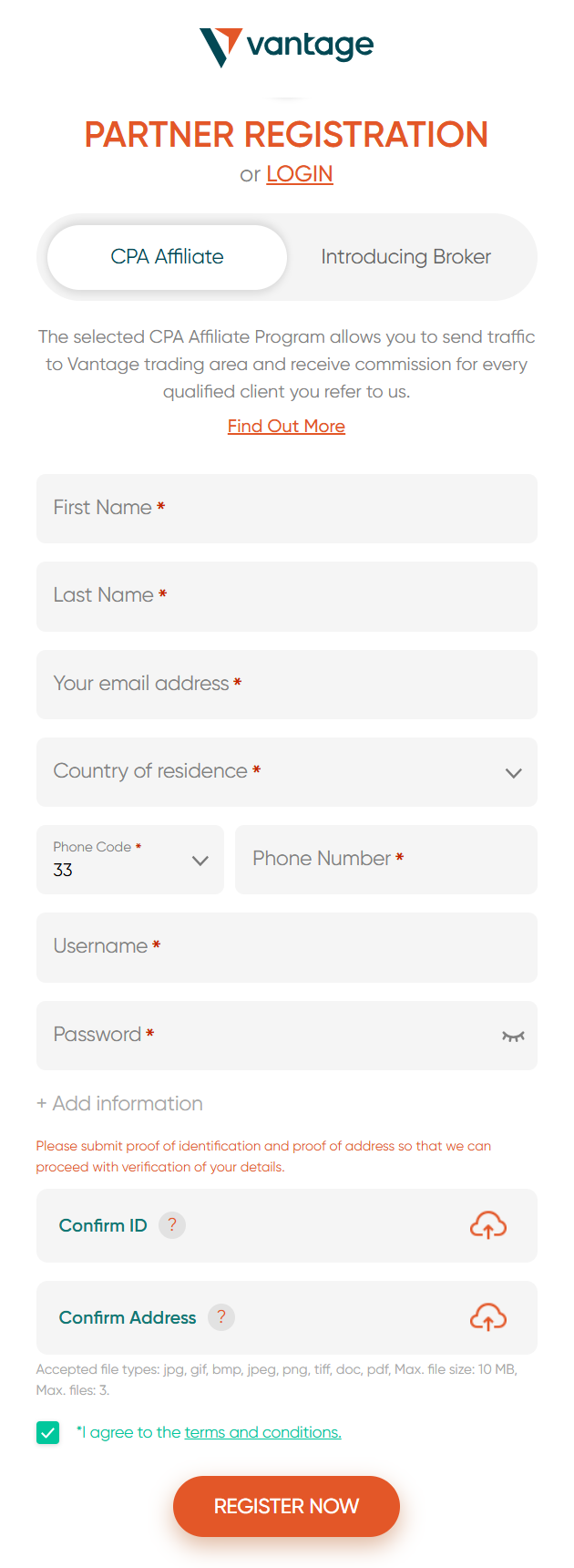Open the terms and conditions link
574x1568 pixels.
[262, 1432]
